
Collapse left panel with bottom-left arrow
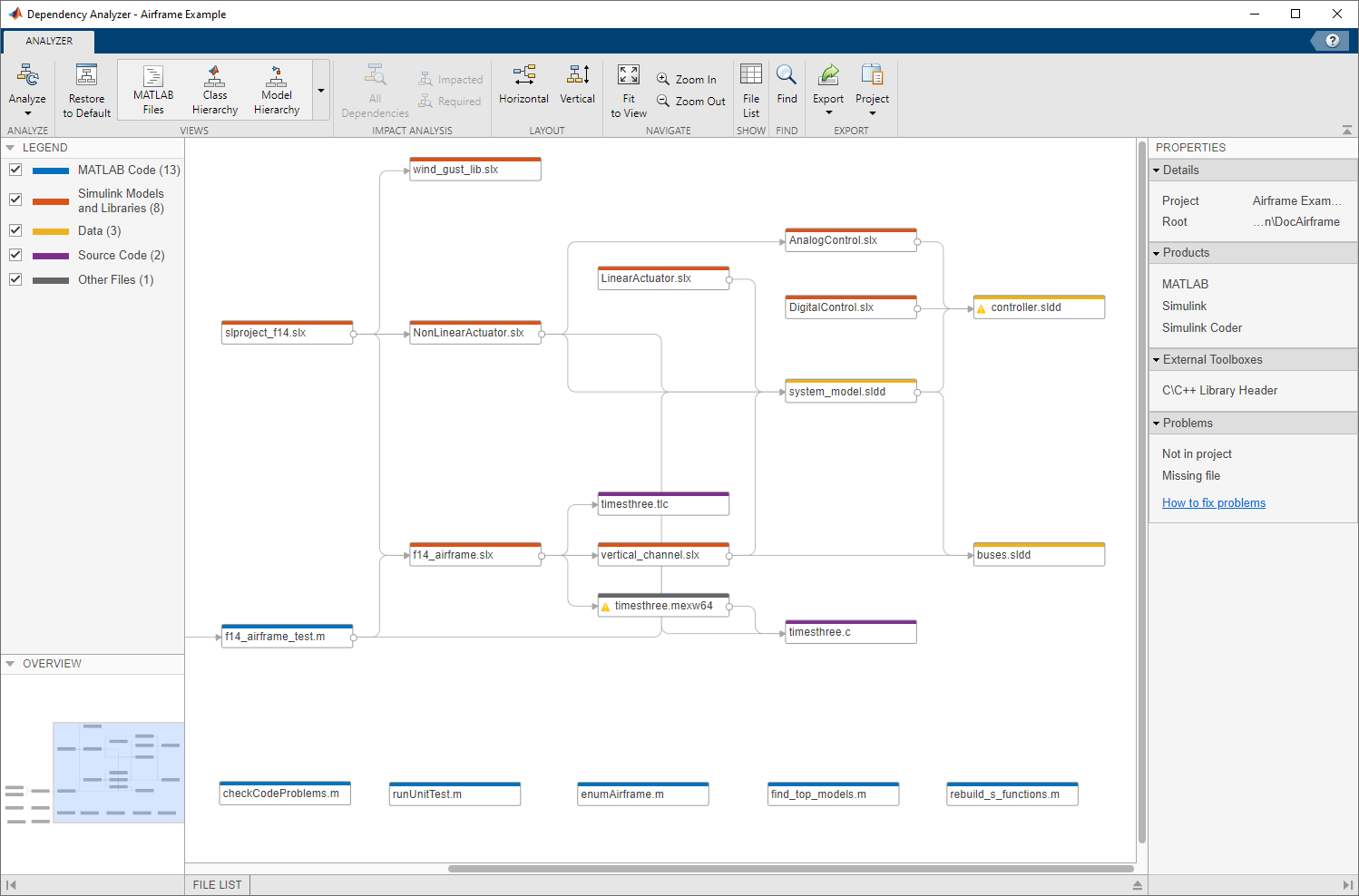pos(11,885)
